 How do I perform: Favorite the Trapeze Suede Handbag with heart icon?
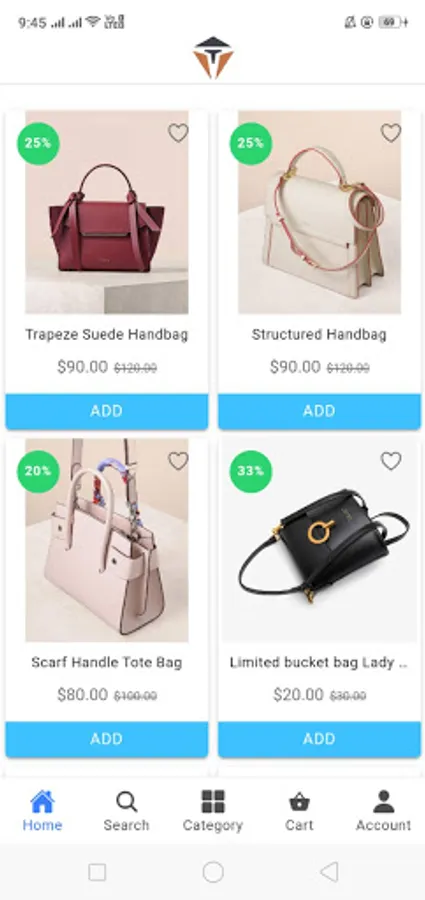point(178,133)
